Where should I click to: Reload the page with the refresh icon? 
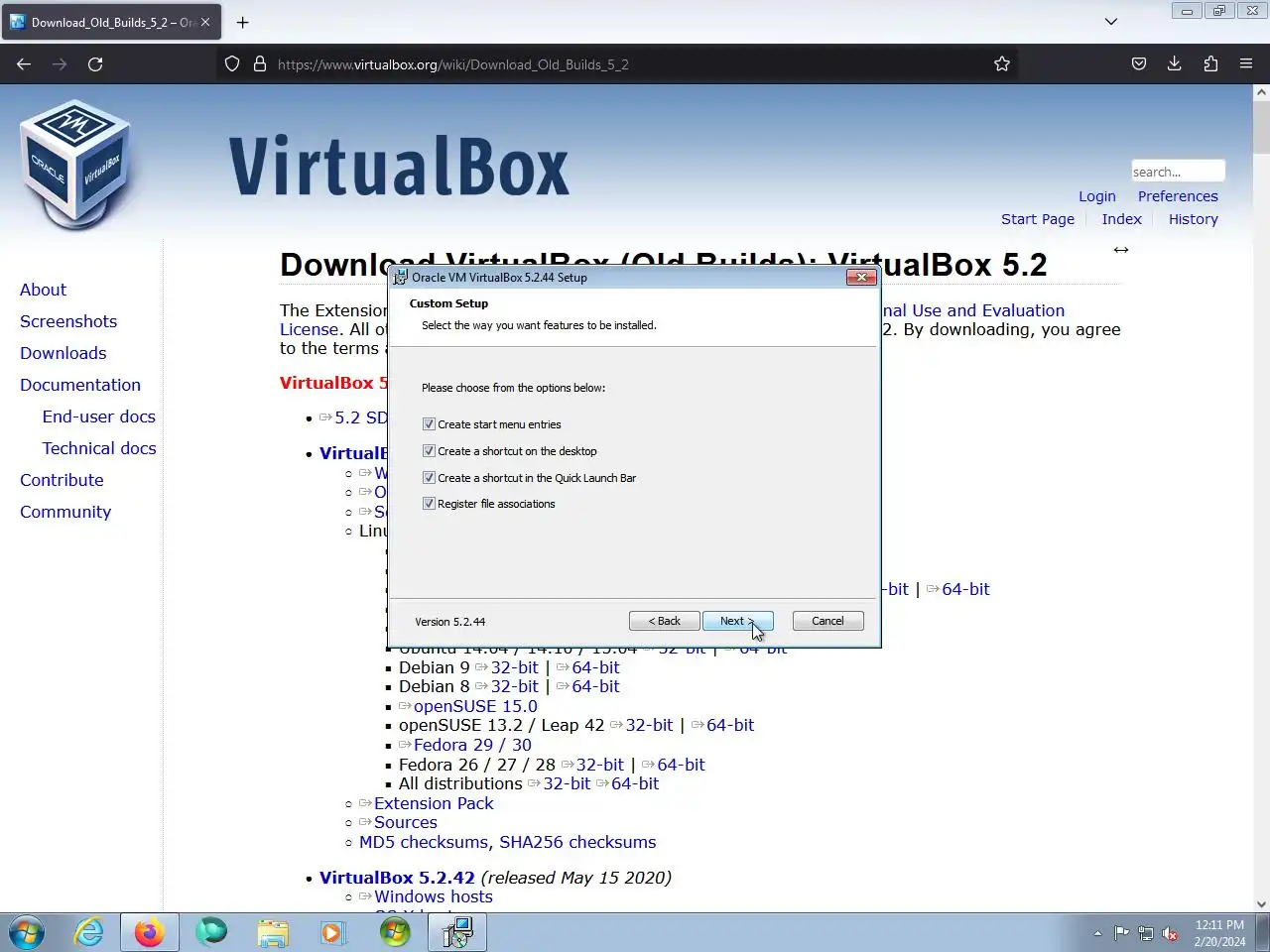point(95,64)
